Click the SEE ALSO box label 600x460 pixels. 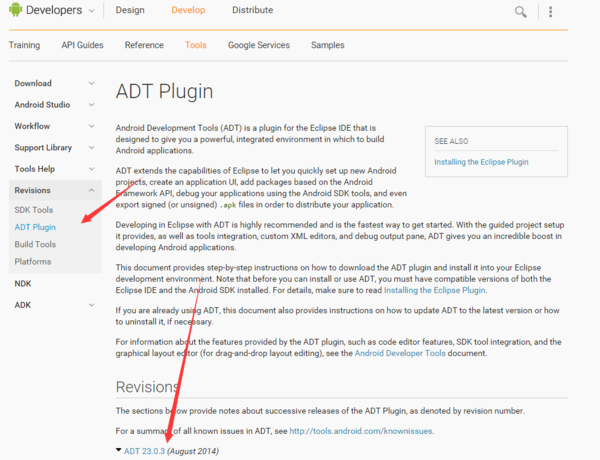[451, 141]
